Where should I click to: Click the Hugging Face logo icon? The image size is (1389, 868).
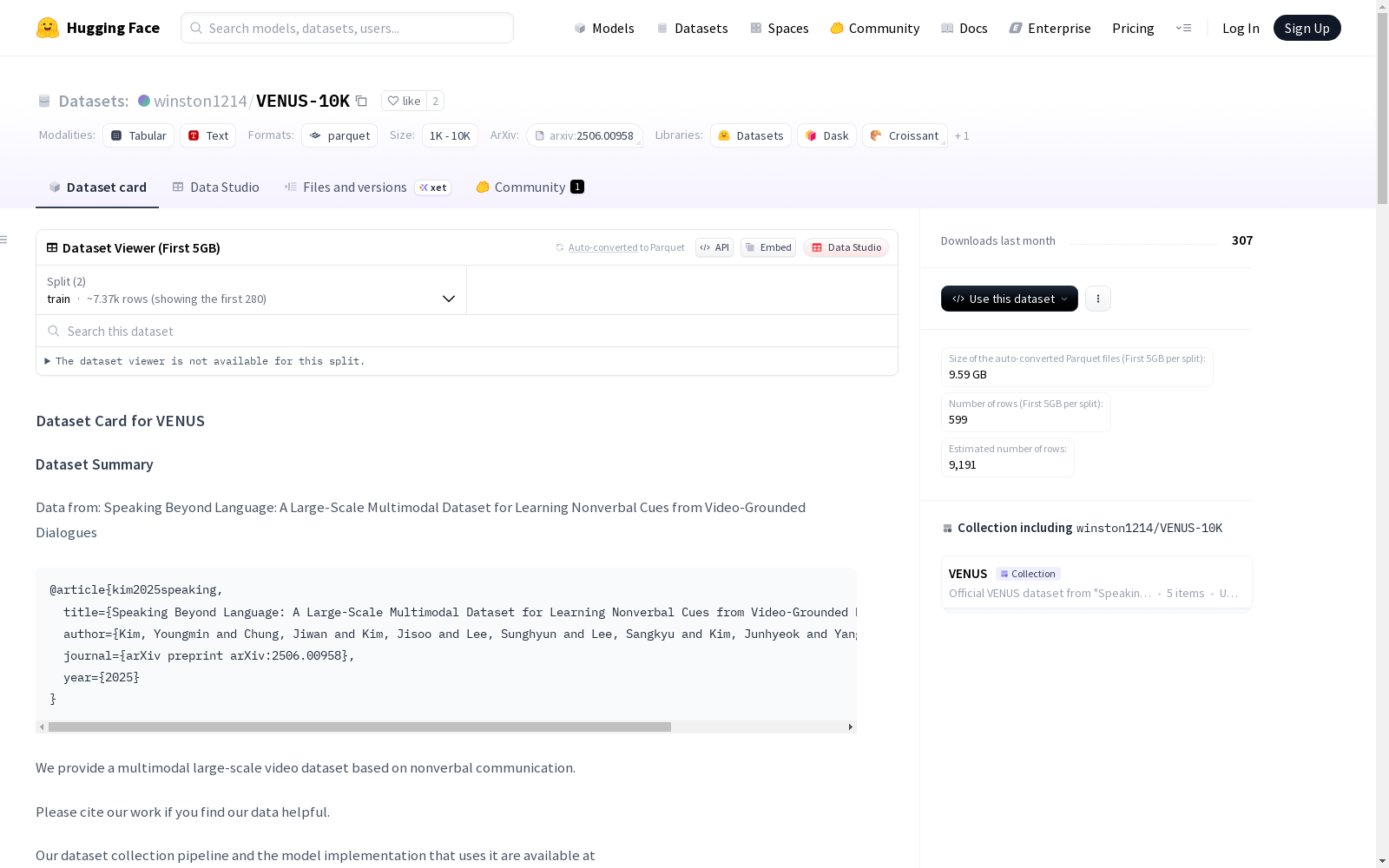[x=48, y=28]
